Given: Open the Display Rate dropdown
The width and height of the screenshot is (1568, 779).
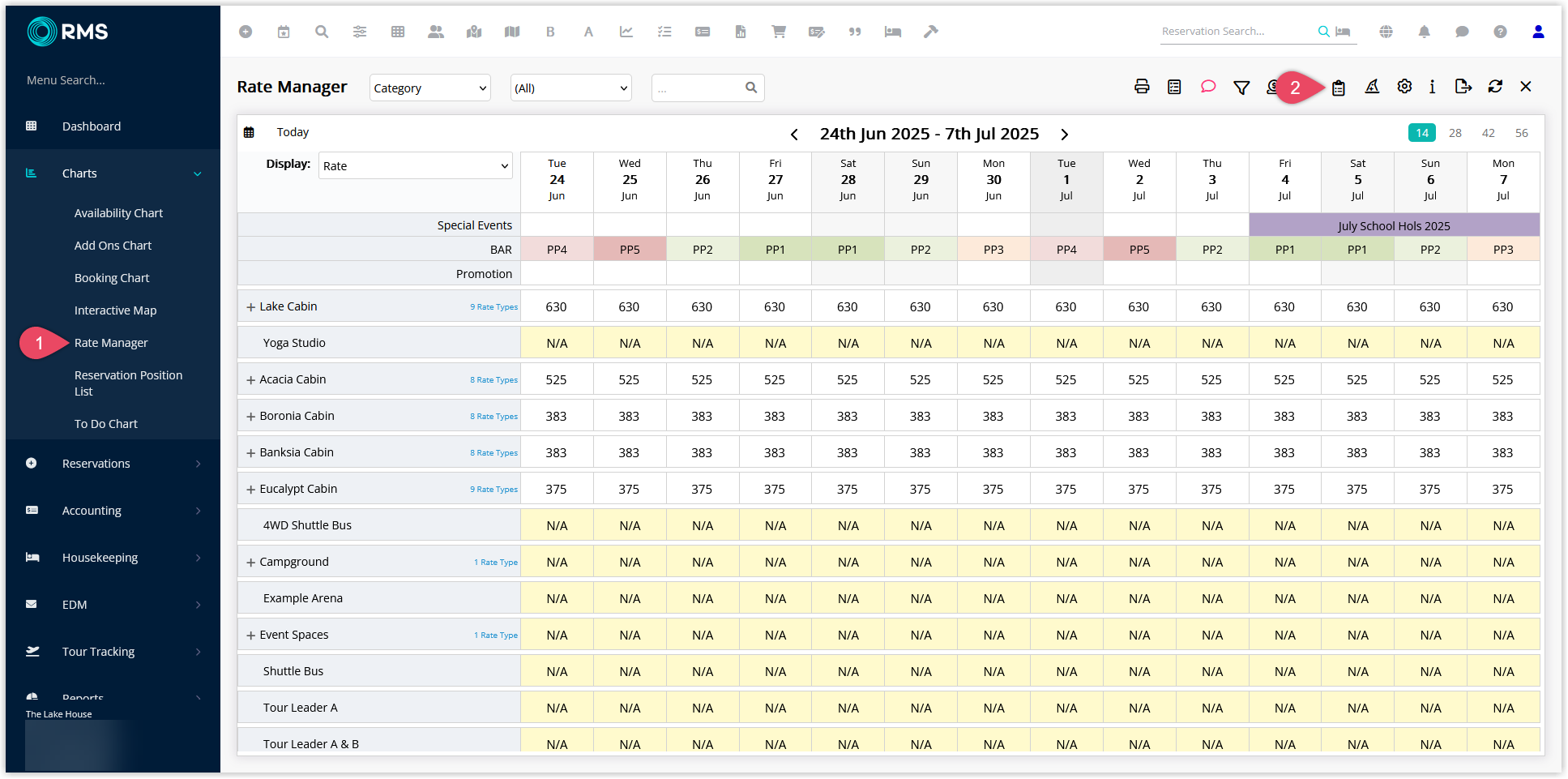Looking at the screenshot, I should [416, 165].
